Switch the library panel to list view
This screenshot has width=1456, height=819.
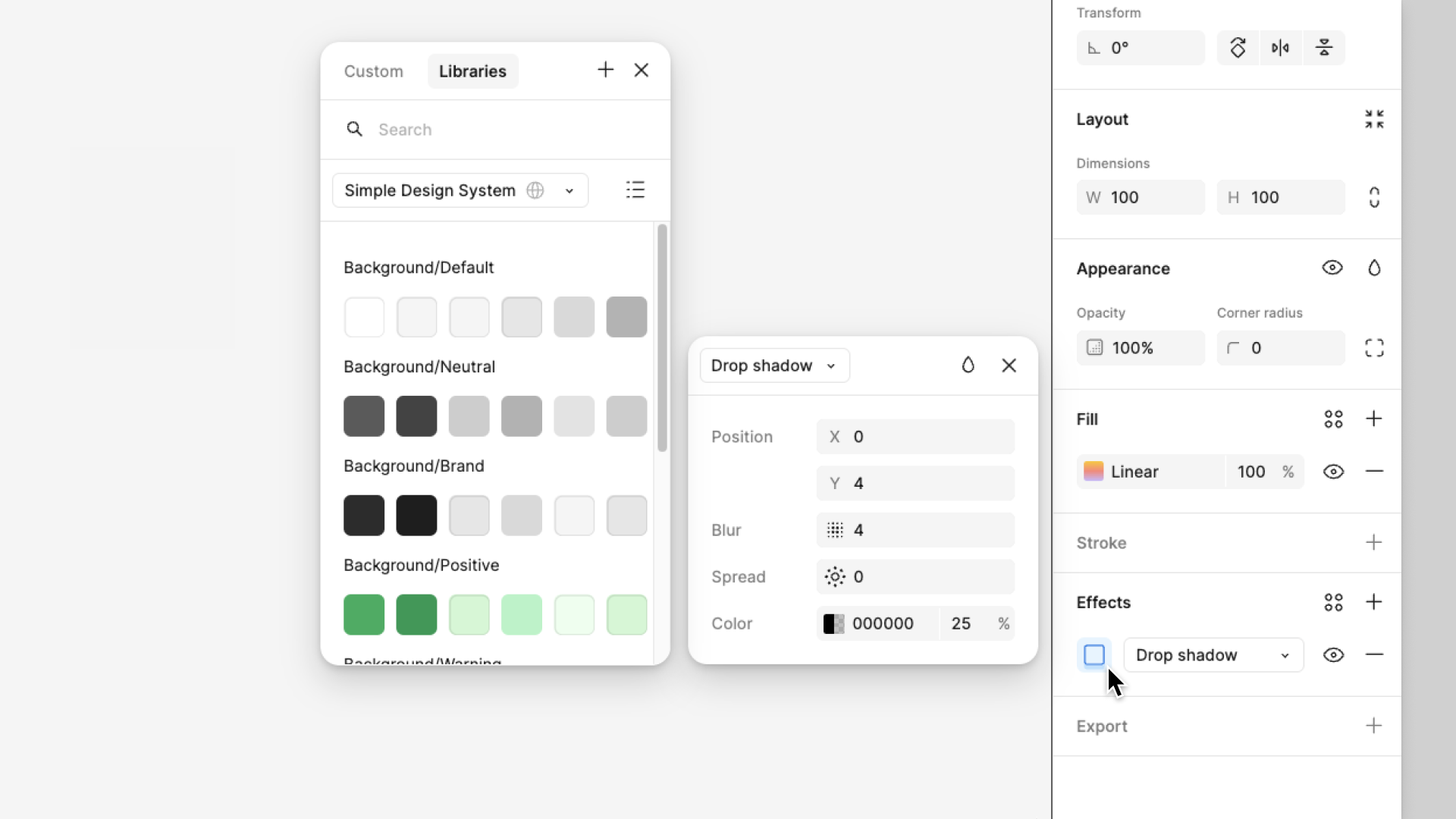pyautogui.click(x=635, y=190)
